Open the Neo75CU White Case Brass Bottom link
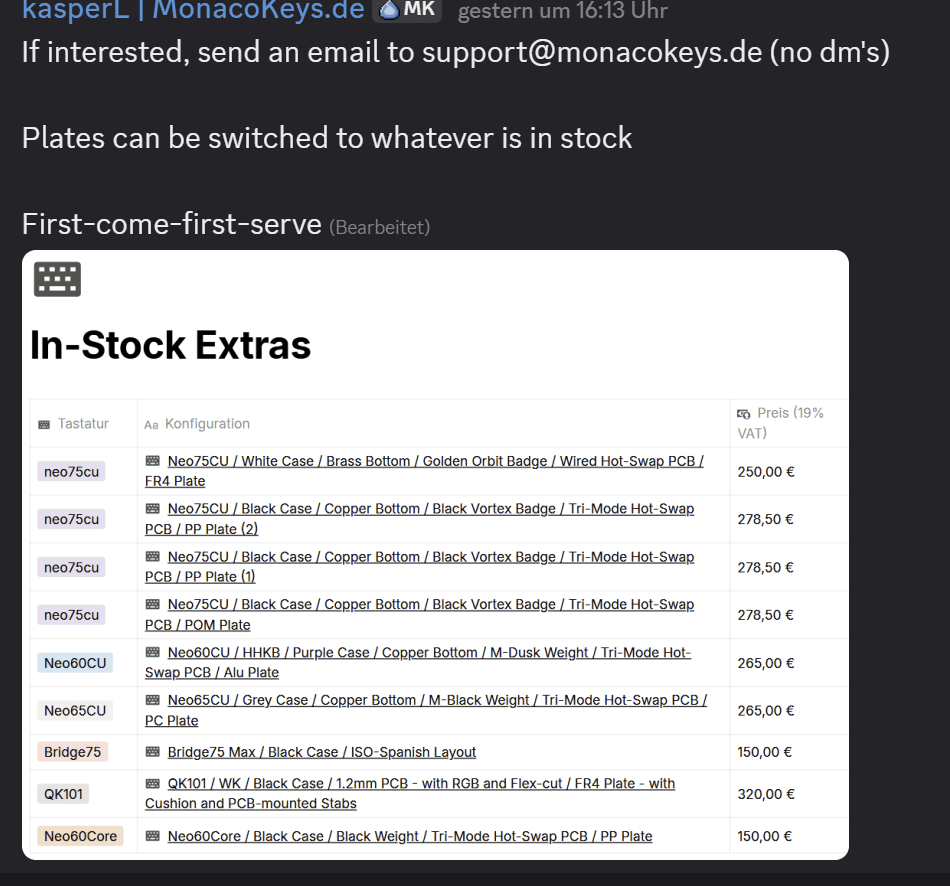This screenshot has width=950, height=886. pyautogui.click(x=424, y=471)
